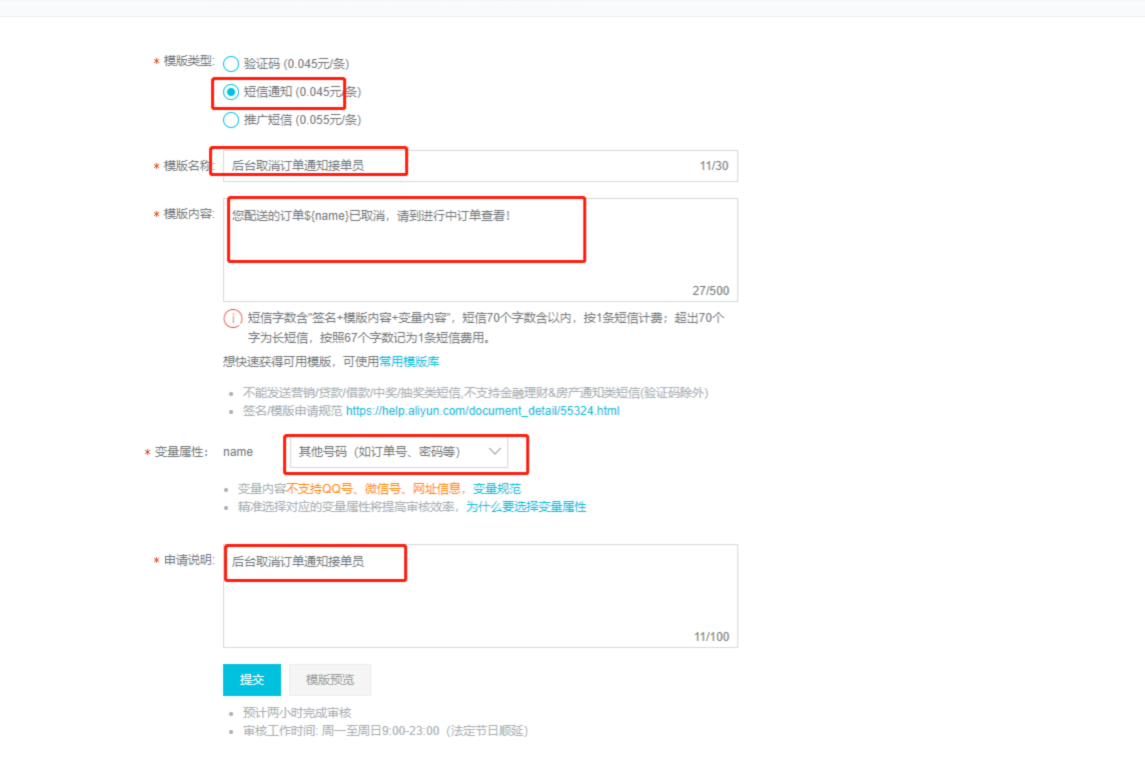
Task: Click the "name" variable label
Action: tap(238, 452)
